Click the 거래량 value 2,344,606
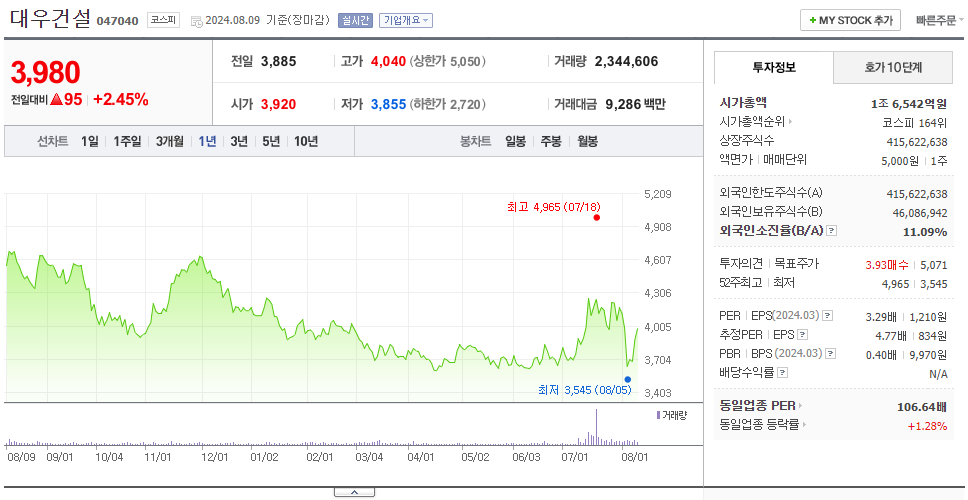The height and width of the screenshot is (500, 968). pyautogui.click(x=627, y=61)
